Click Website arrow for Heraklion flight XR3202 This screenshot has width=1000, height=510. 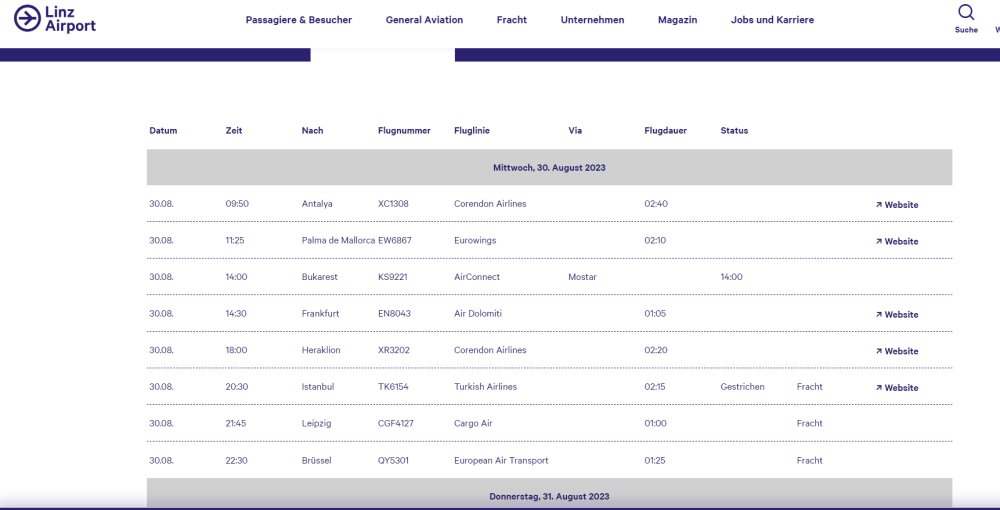(879, 351)
